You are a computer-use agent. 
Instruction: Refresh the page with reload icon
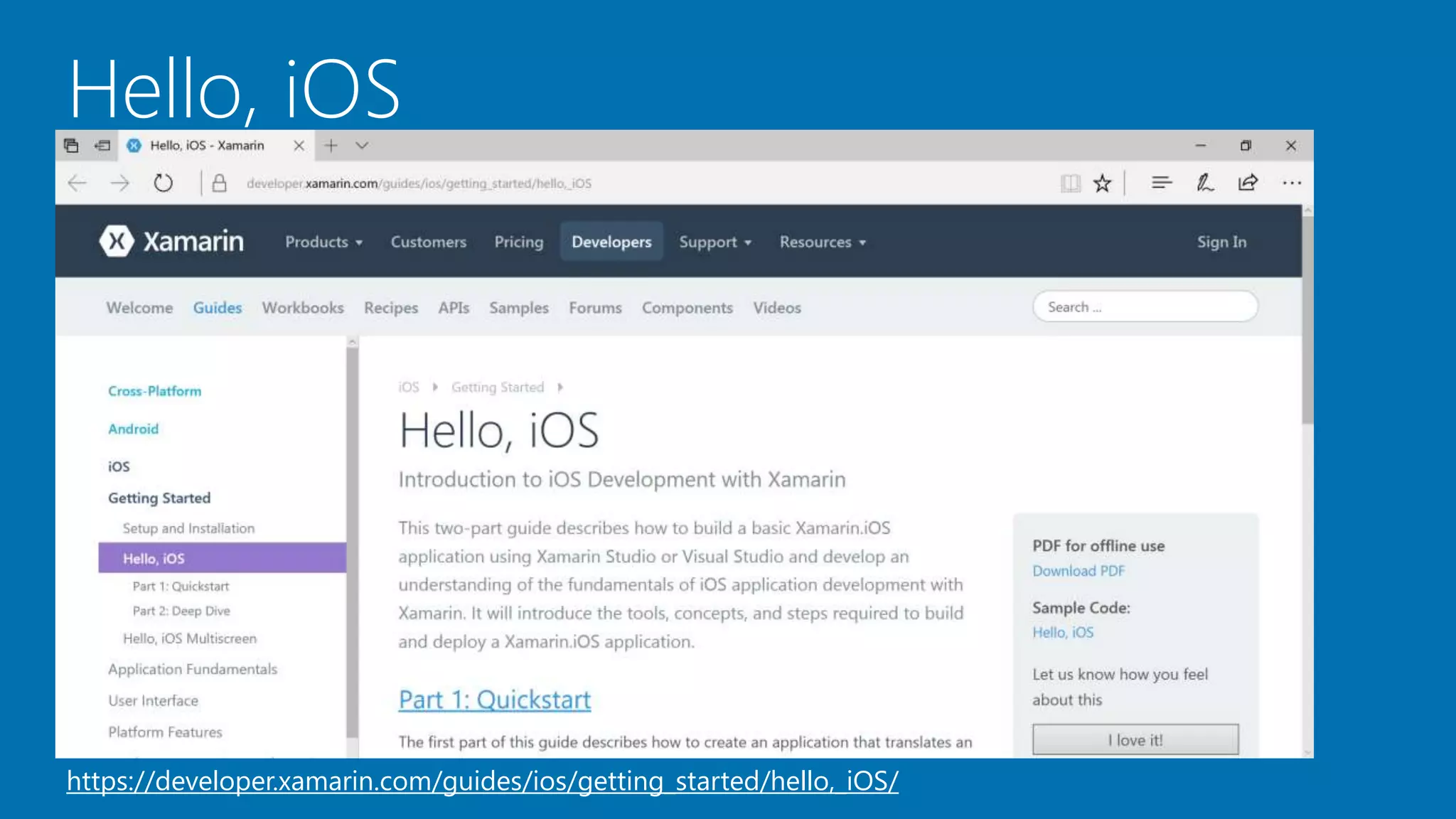[x=164, y=183]
